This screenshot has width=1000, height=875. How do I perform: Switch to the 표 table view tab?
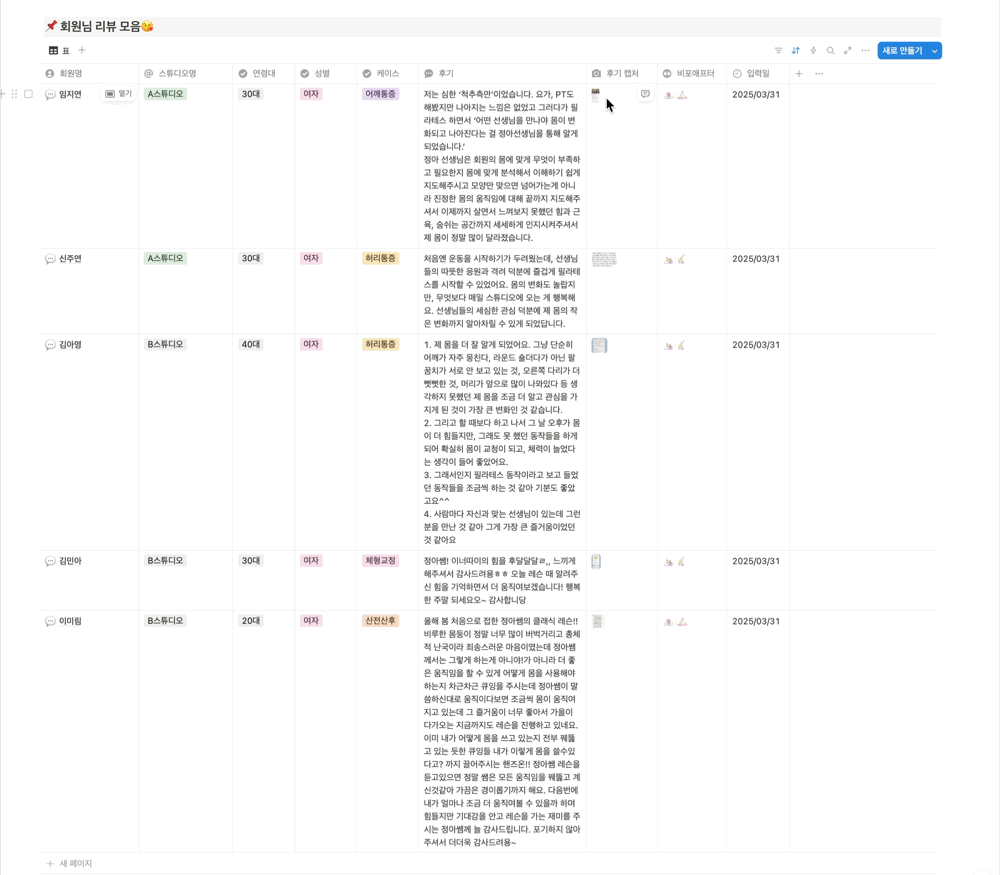tap(59, 50)
